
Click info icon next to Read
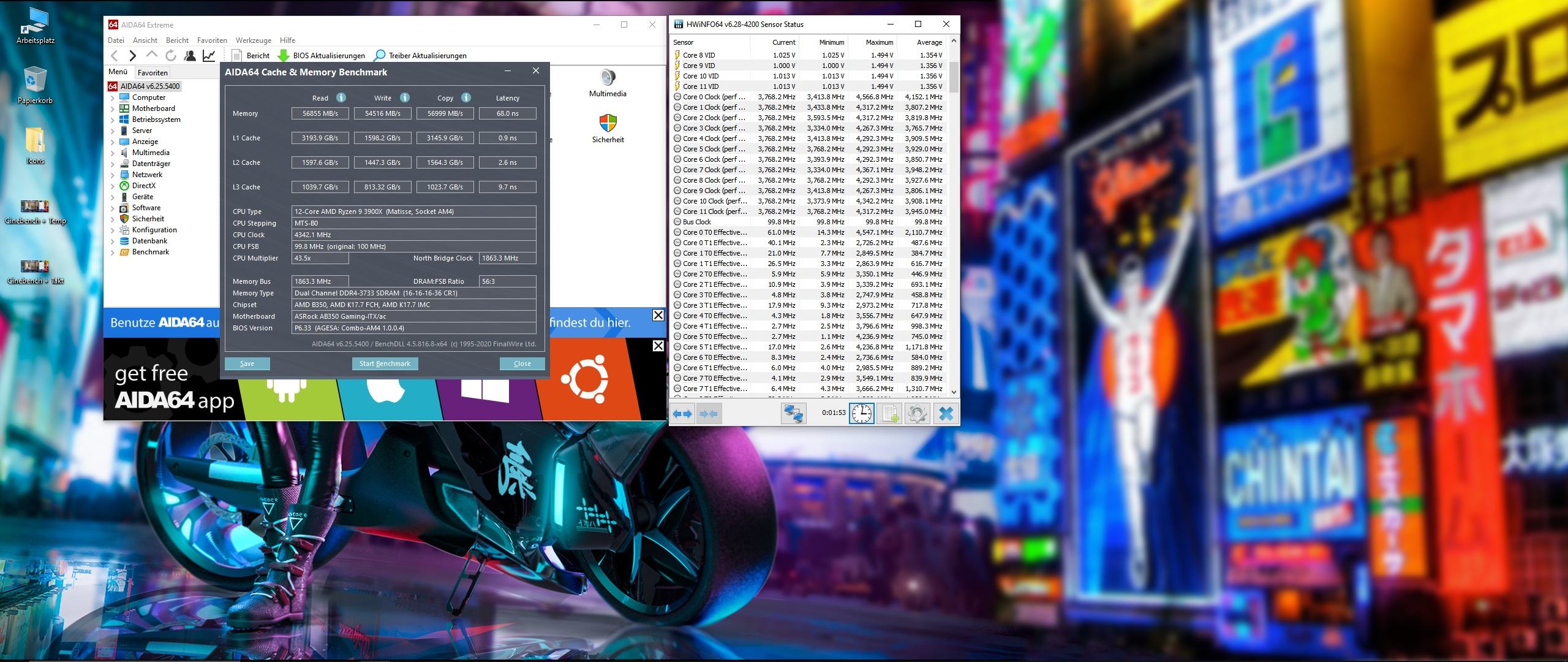click(341, 97)
